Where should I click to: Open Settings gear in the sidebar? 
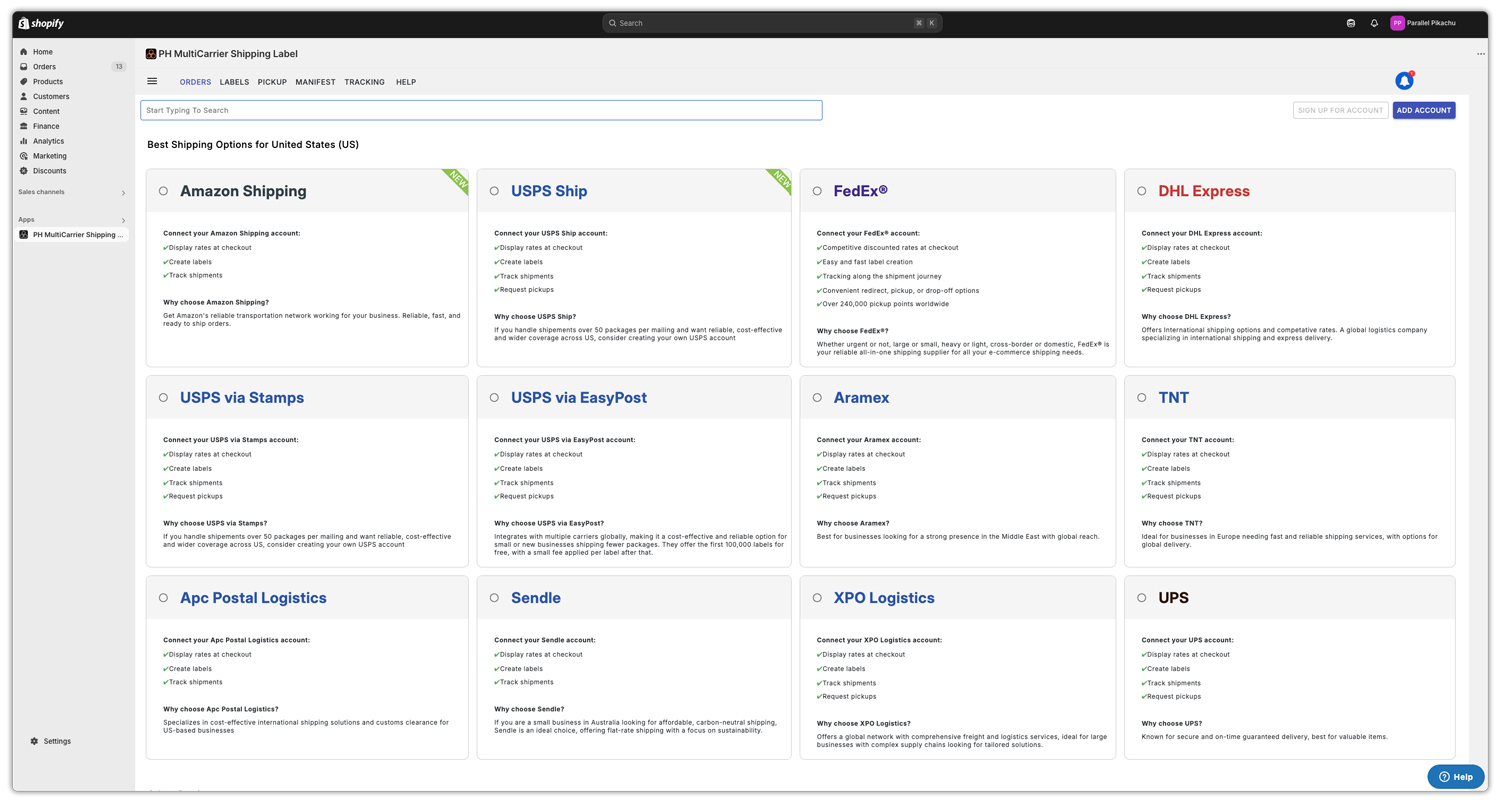point(50,741)
